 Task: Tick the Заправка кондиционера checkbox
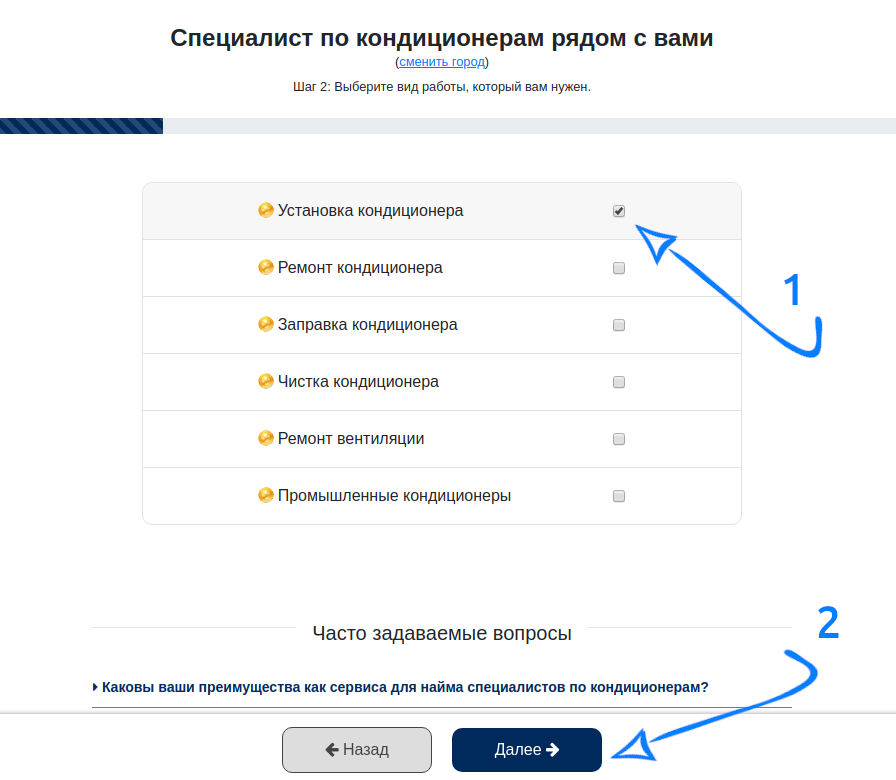619,325
